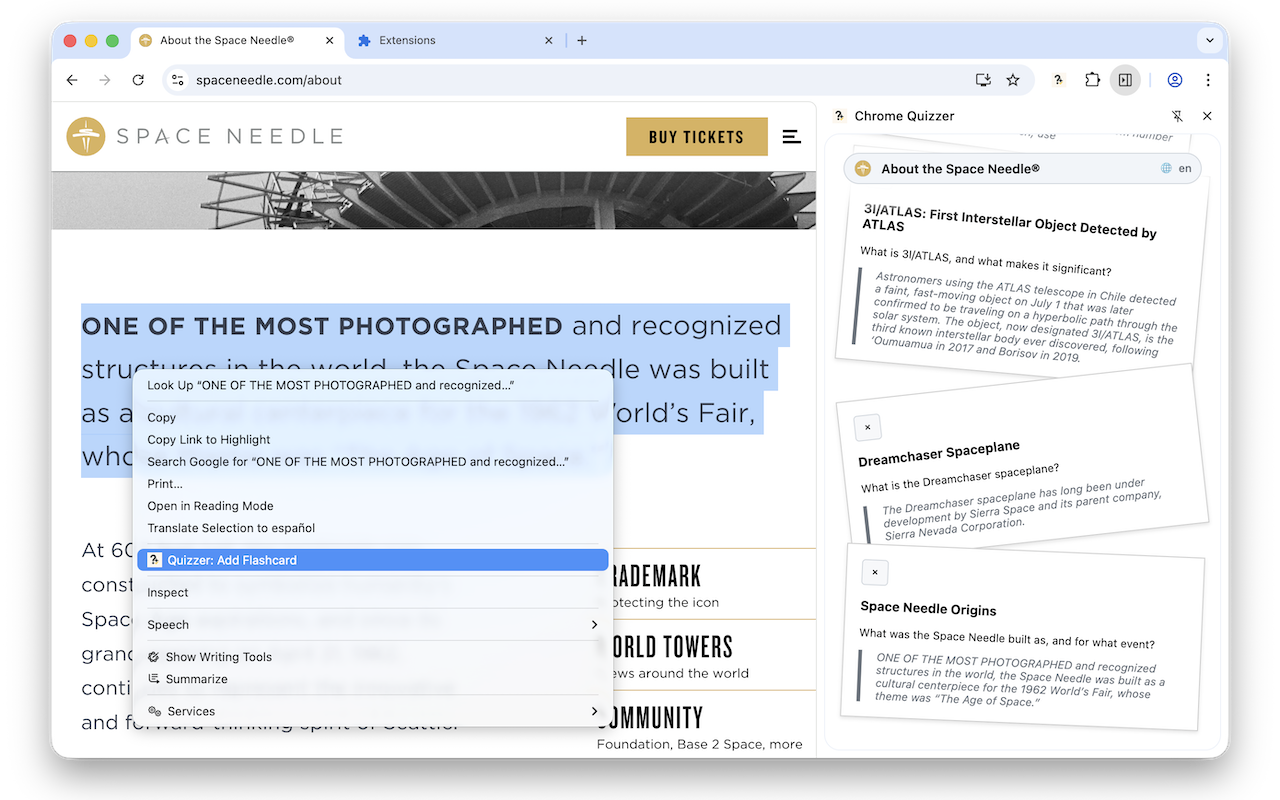Reload the page with the refresh icon

click(138, 80)
